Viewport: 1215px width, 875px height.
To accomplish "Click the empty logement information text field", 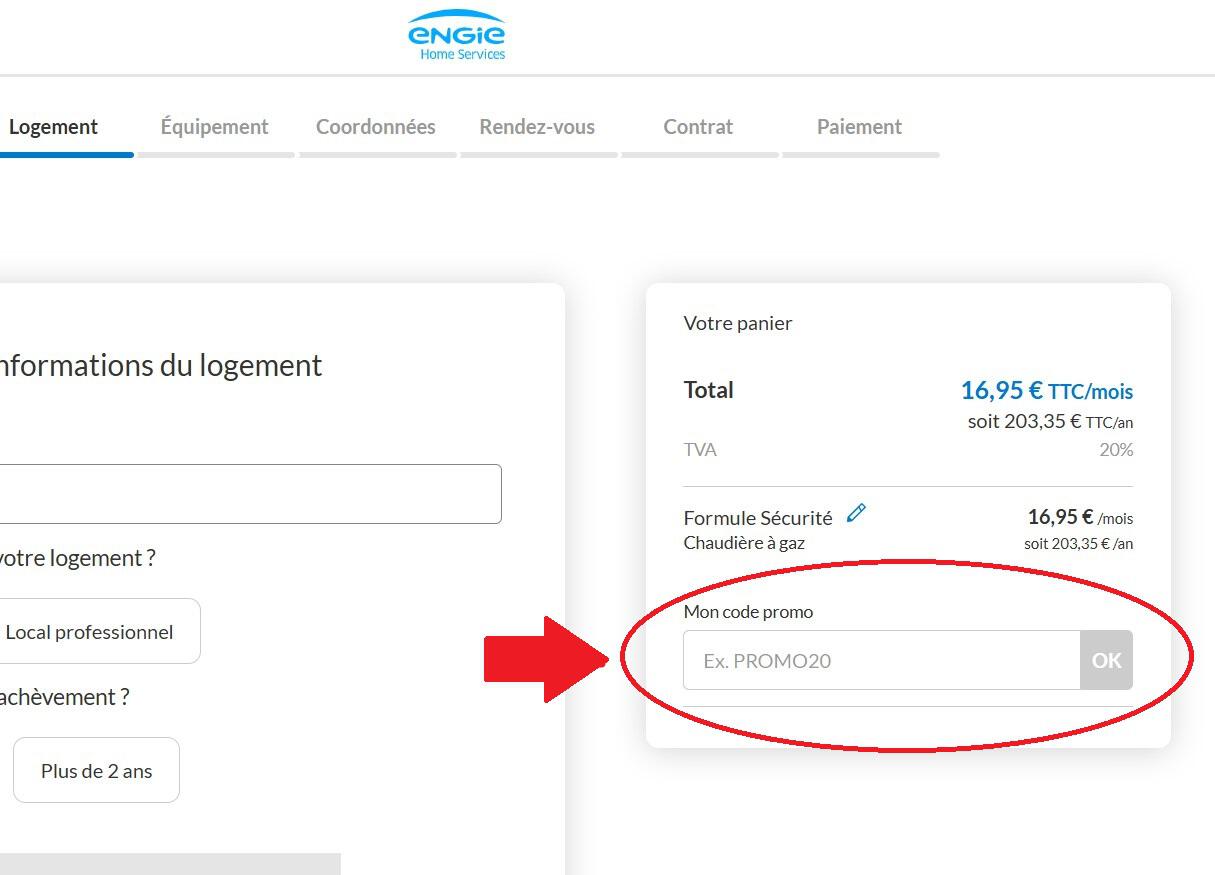I will [250, 493].
